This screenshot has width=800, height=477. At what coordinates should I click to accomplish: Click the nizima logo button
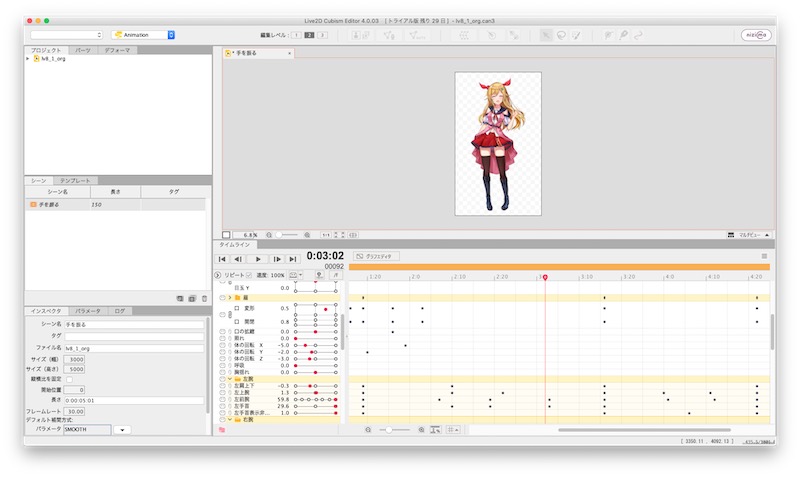pyautogui.click(x=756, y=35)
